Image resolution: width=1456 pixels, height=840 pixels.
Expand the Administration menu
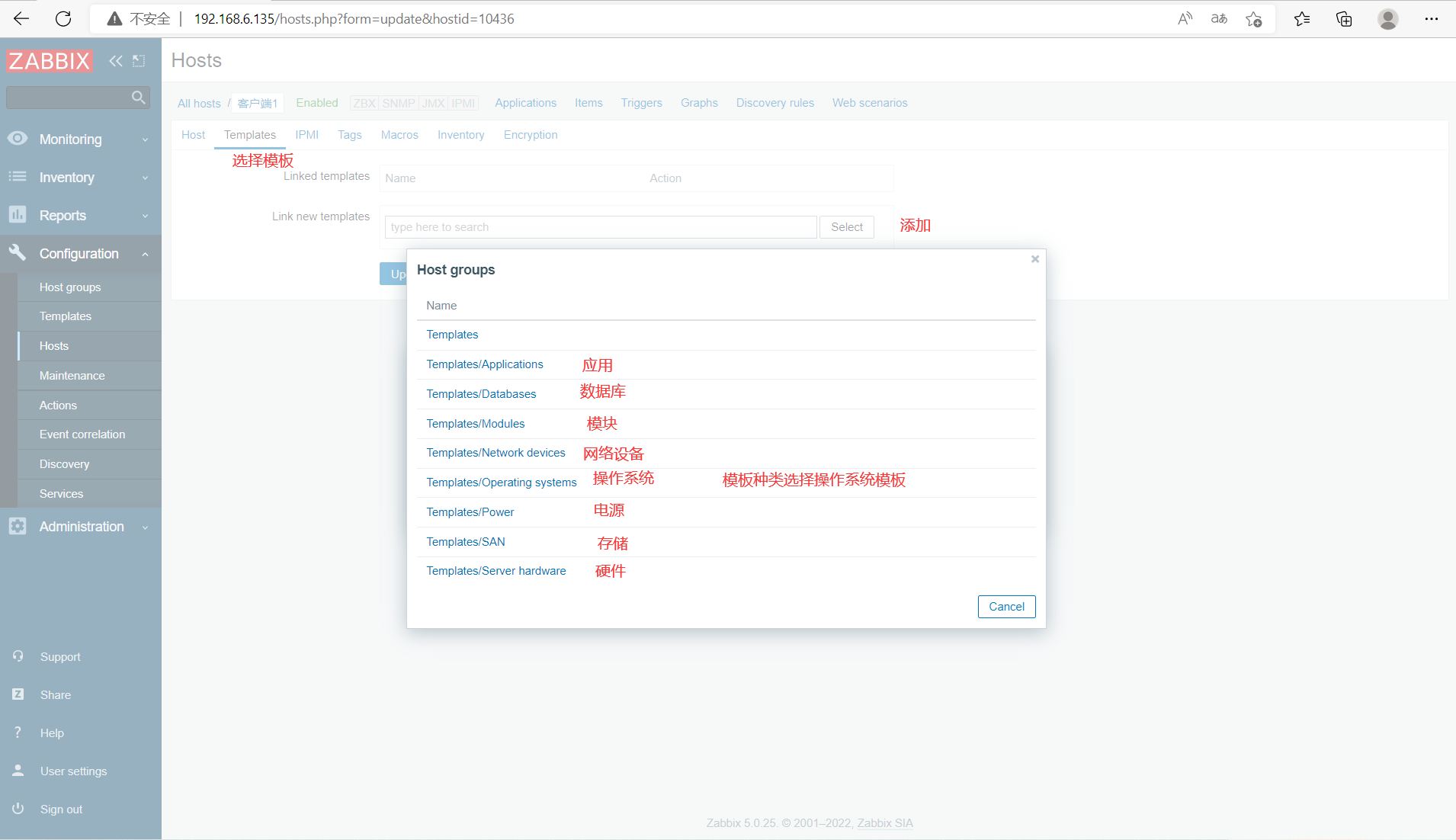[x=80, y=527]
